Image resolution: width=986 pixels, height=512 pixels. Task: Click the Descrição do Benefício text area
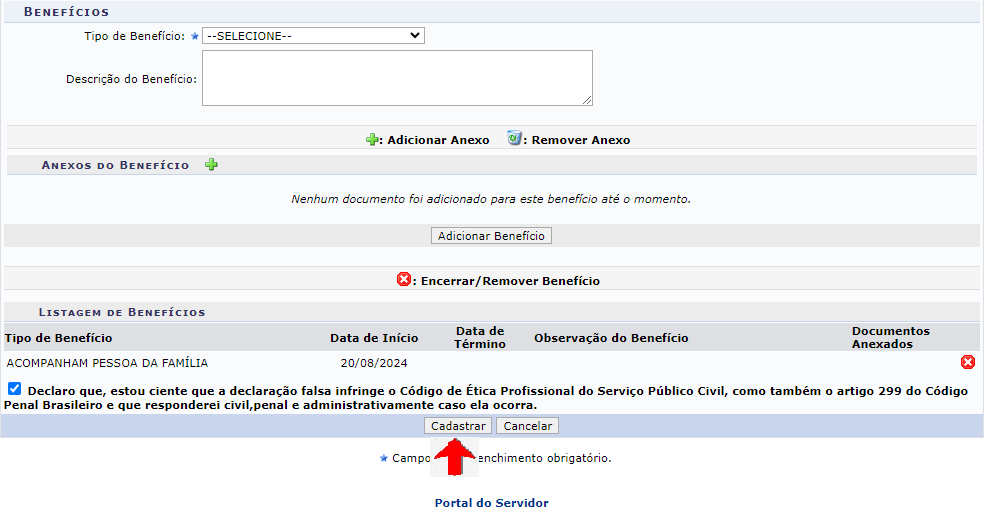396,78
